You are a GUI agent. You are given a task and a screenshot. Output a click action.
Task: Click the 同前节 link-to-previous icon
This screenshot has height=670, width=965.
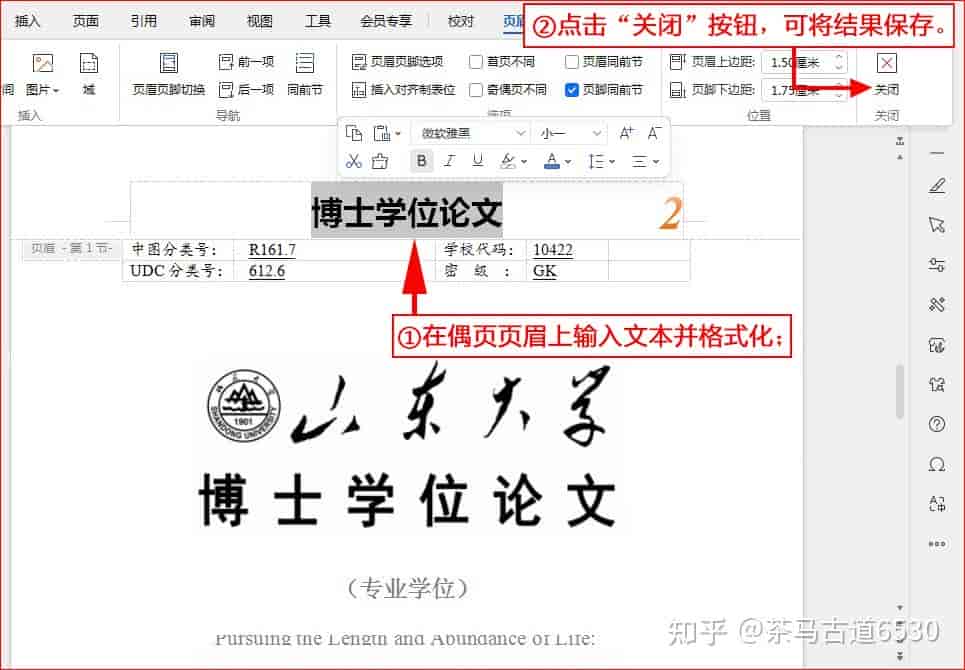coord(305,63)
